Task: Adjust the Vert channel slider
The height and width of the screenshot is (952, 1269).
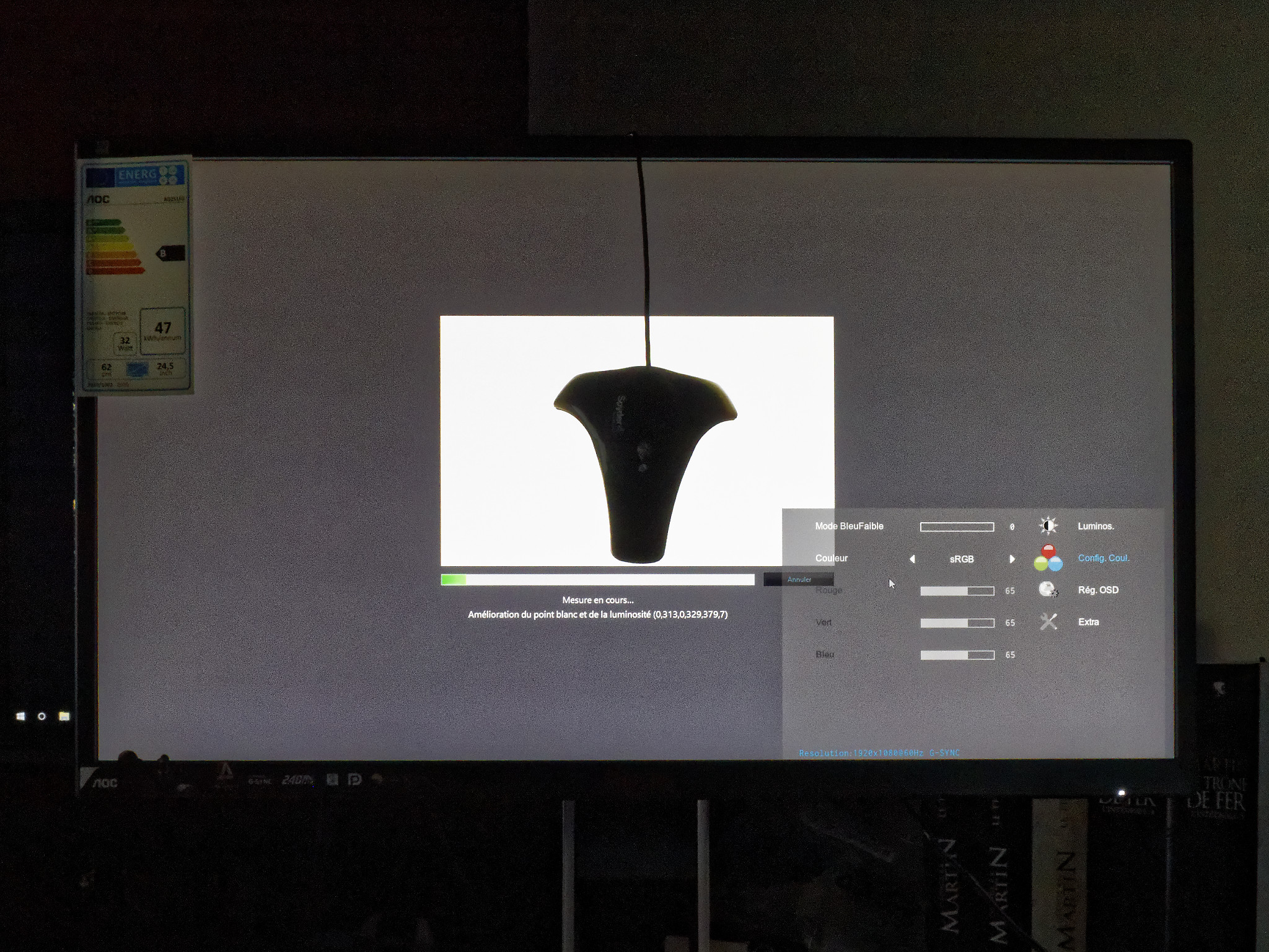Action: 958,622
